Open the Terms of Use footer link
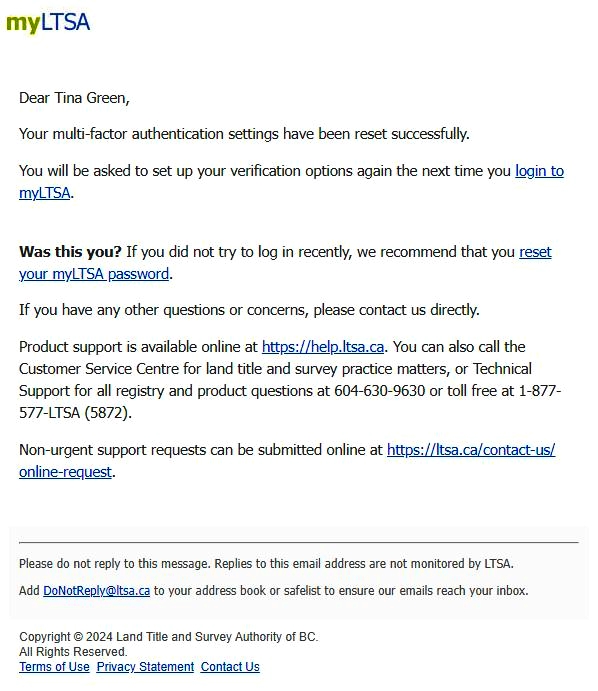Screen dimensions: 598x691 (x=54, y=667)
